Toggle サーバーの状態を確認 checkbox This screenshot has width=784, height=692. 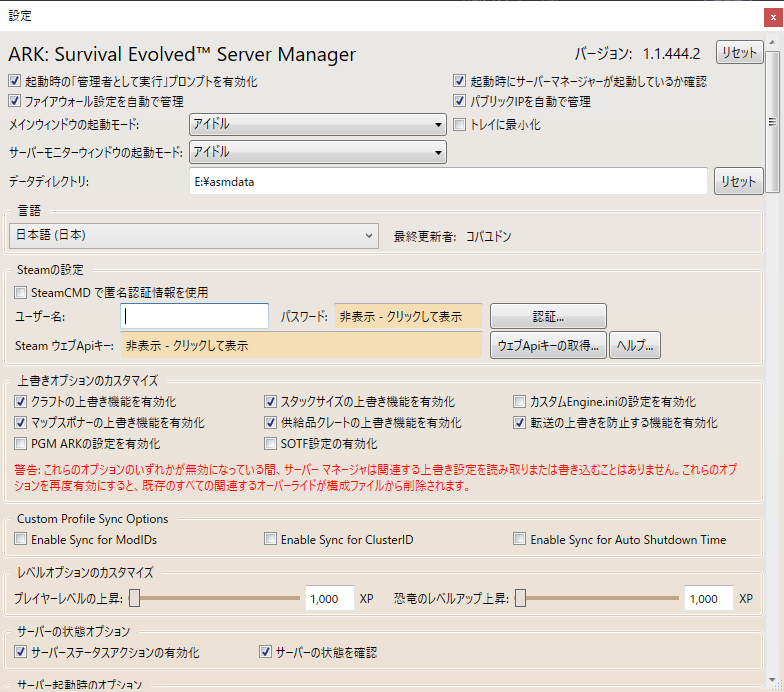coord(266,652)
